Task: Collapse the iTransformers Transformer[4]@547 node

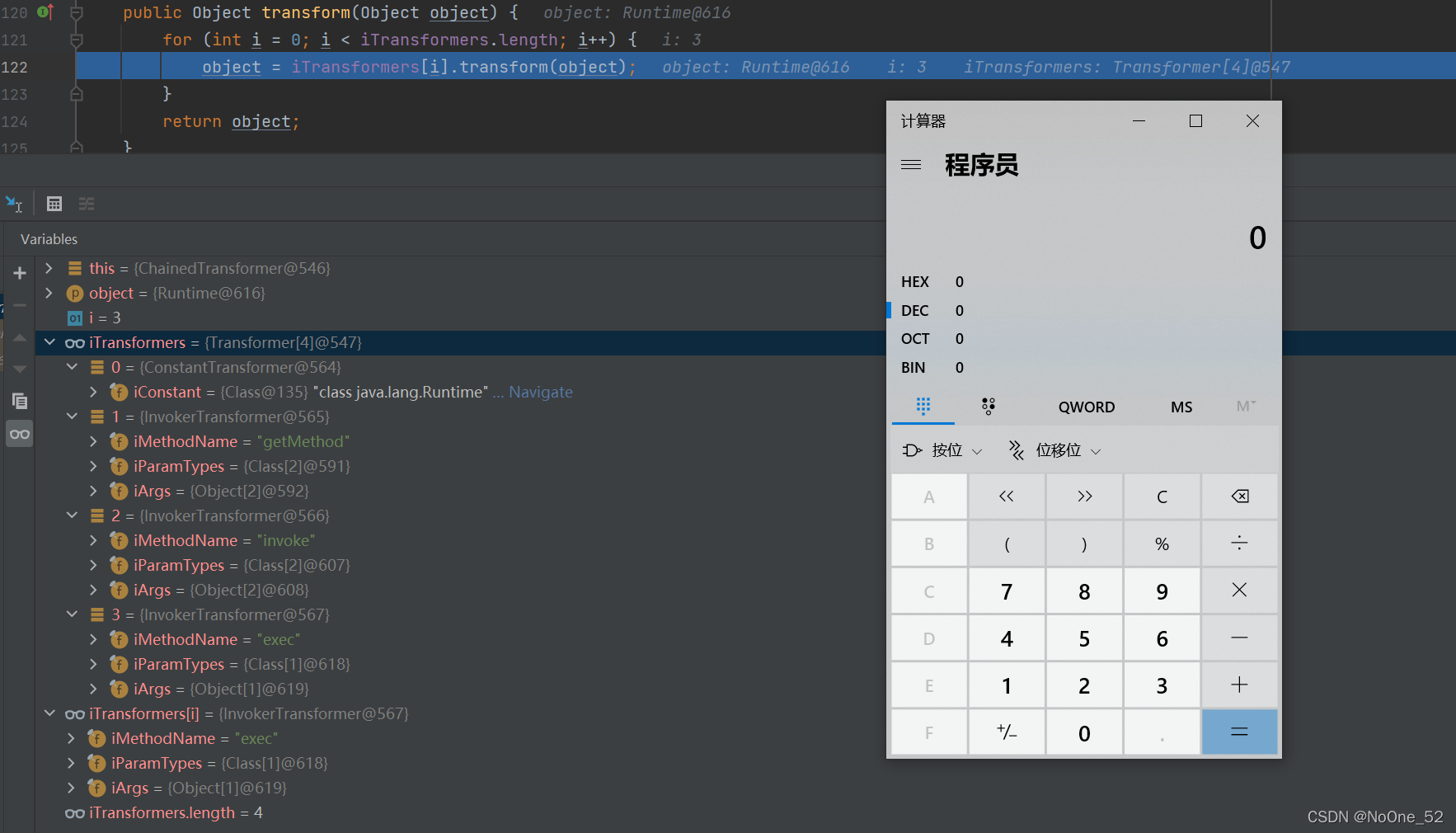Action: 49,342
